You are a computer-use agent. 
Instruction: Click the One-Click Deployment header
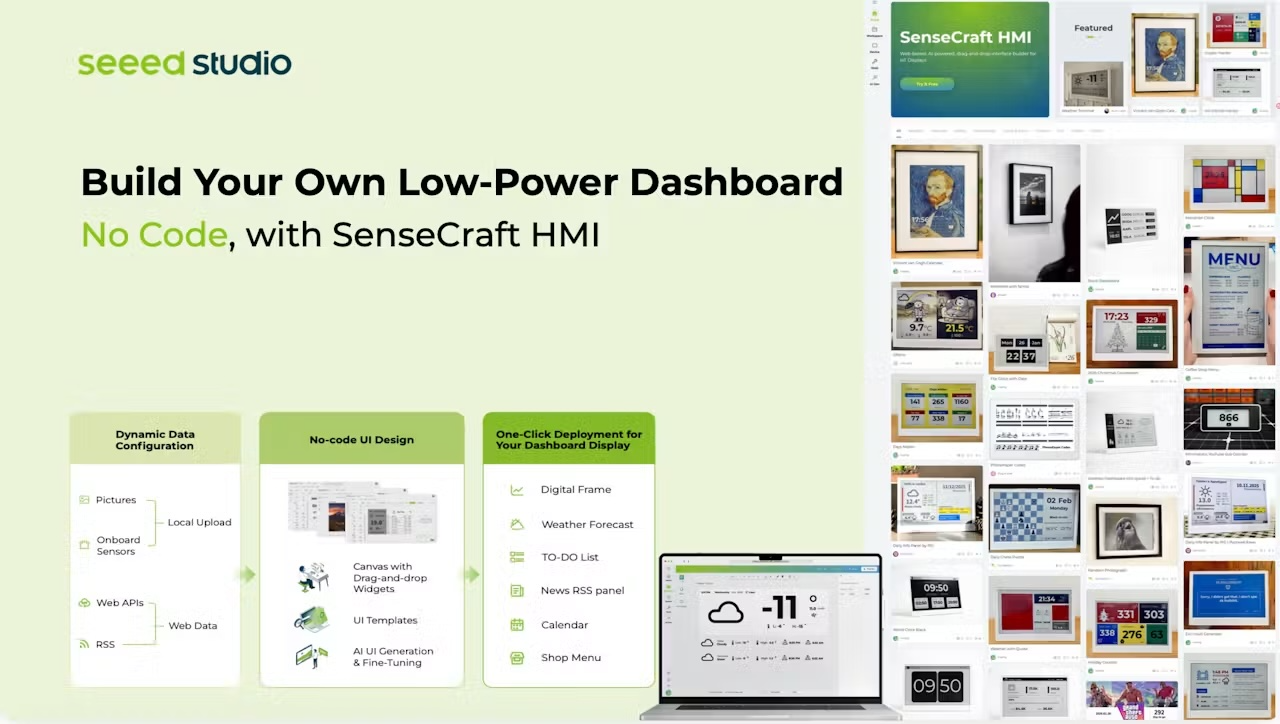[x=569, y=440]
